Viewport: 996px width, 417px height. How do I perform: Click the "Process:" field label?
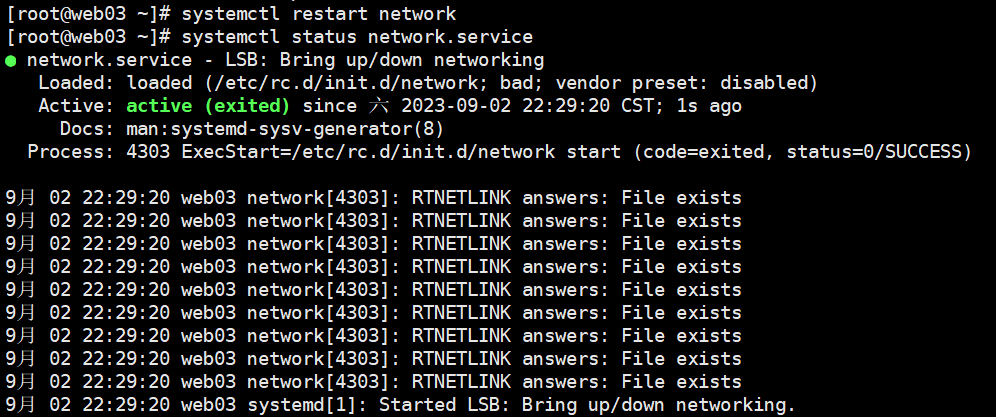[66, 152]
